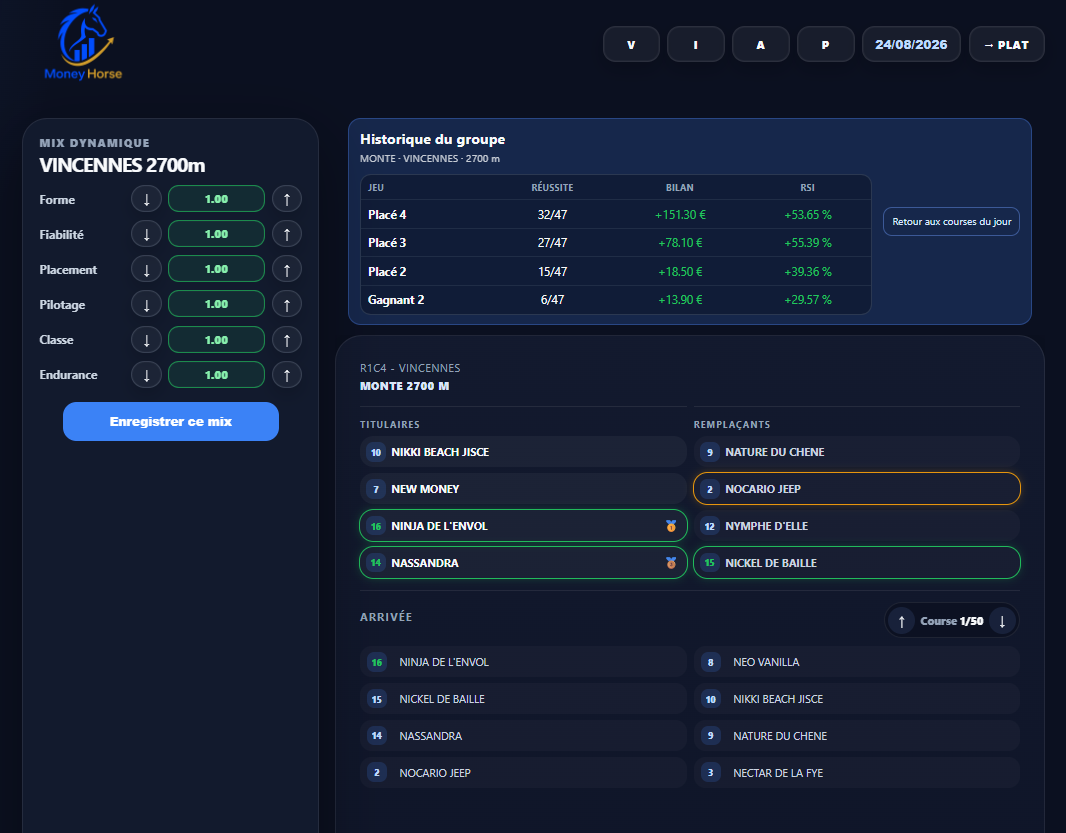
Task: Select remplaçant NOCARIO JEEP
Action: click(x=857, y=489)
